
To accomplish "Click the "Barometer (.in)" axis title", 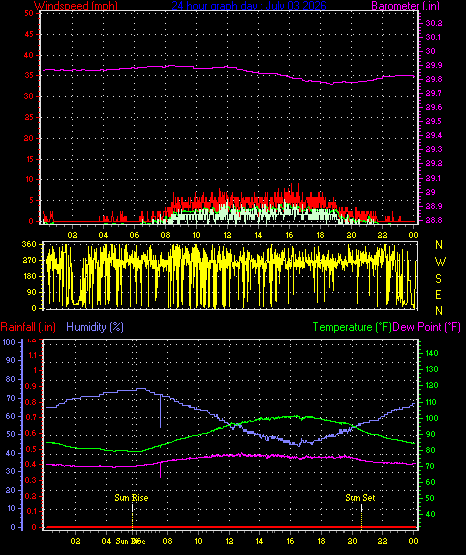I will pyautogui.click(x=405, y=6).
